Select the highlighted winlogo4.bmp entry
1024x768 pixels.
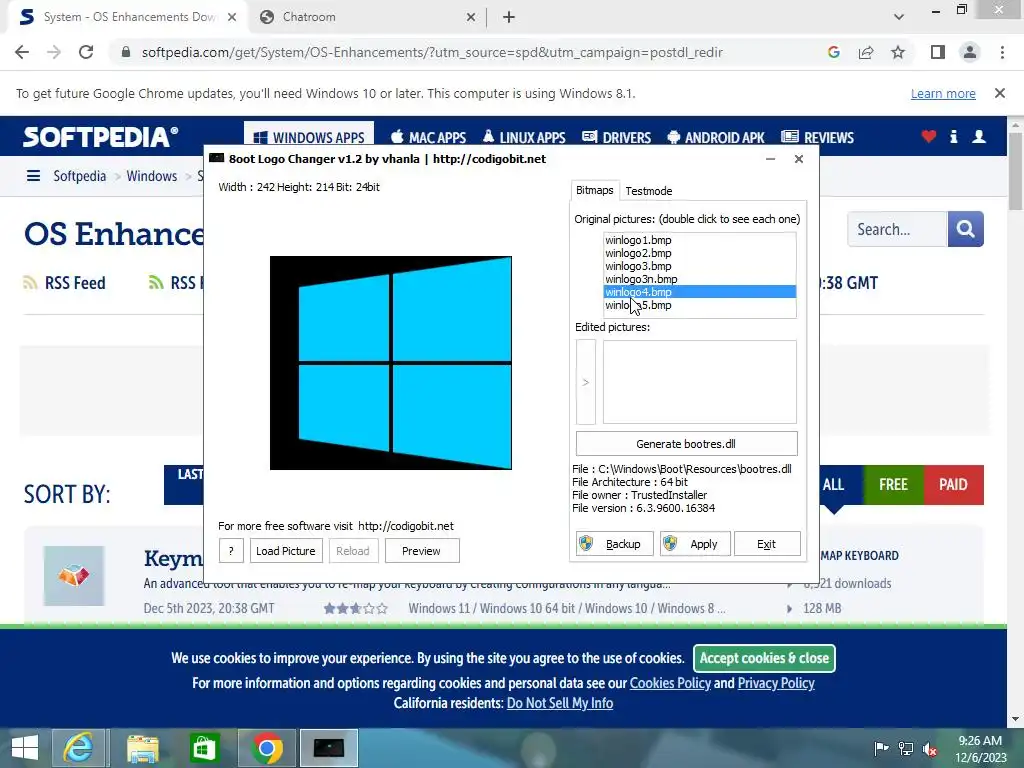pyautogui.click(x=699, y=292)
